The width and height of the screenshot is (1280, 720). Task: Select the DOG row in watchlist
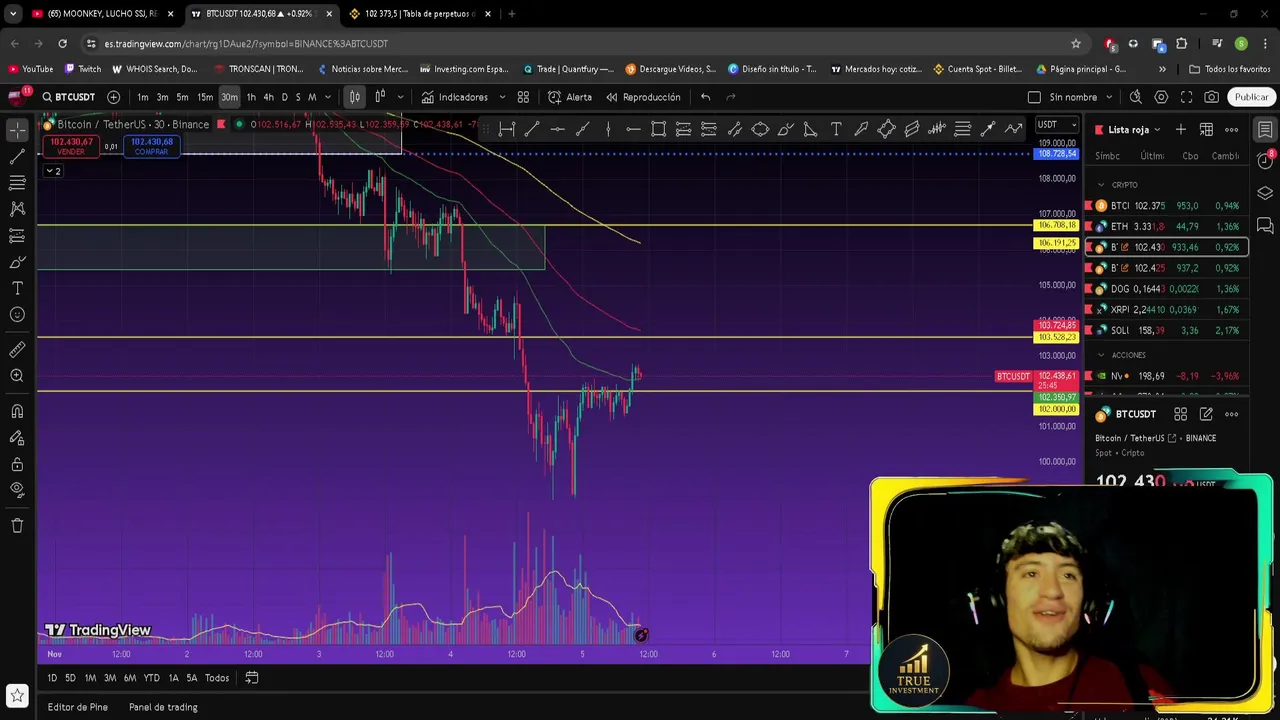click(1167, 289)
